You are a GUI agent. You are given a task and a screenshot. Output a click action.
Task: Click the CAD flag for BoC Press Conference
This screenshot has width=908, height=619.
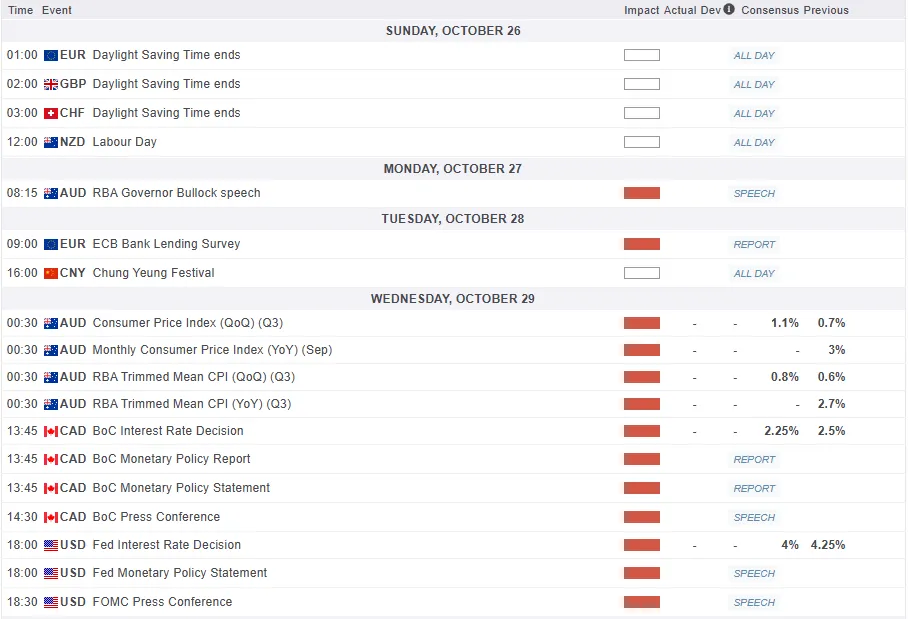pyautogui.click(x=51, y=517)
